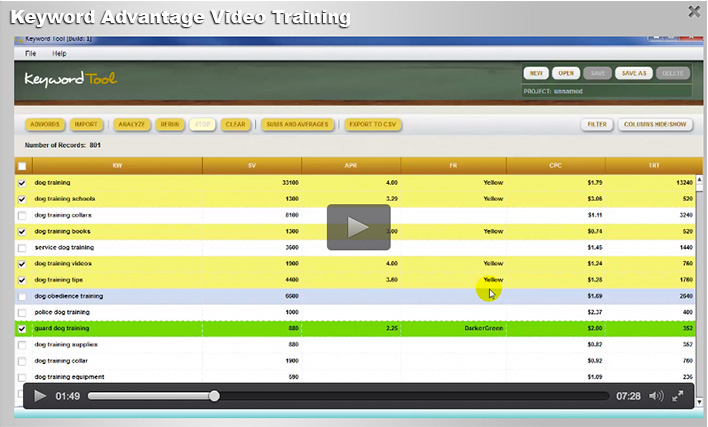Image resolution: width=708 pixels, height=427 pixels.
Task: Click the unplayed part of the video progress bar
Action: coord(414,396)
